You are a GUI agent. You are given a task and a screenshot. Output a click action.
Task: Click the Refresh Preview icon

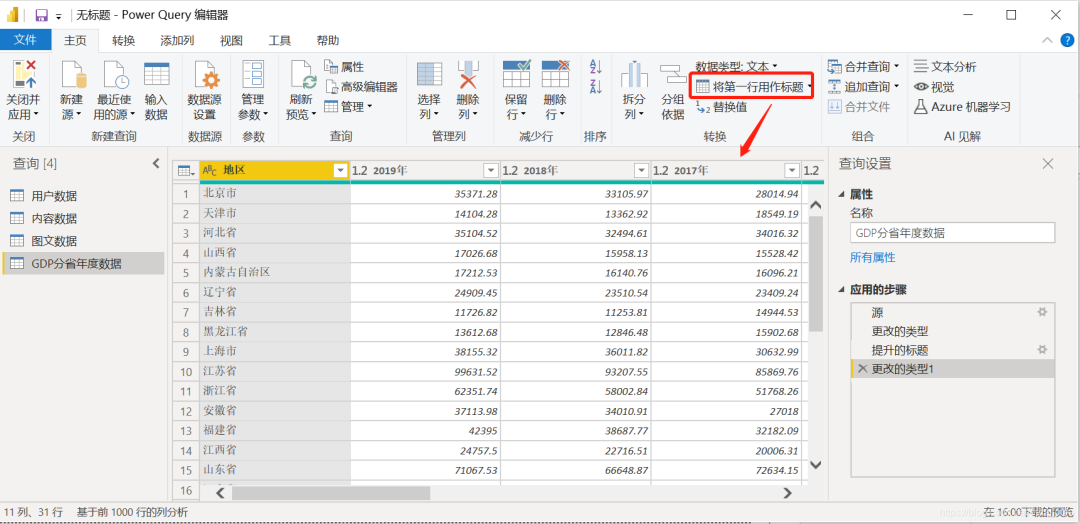pos(302,75)
